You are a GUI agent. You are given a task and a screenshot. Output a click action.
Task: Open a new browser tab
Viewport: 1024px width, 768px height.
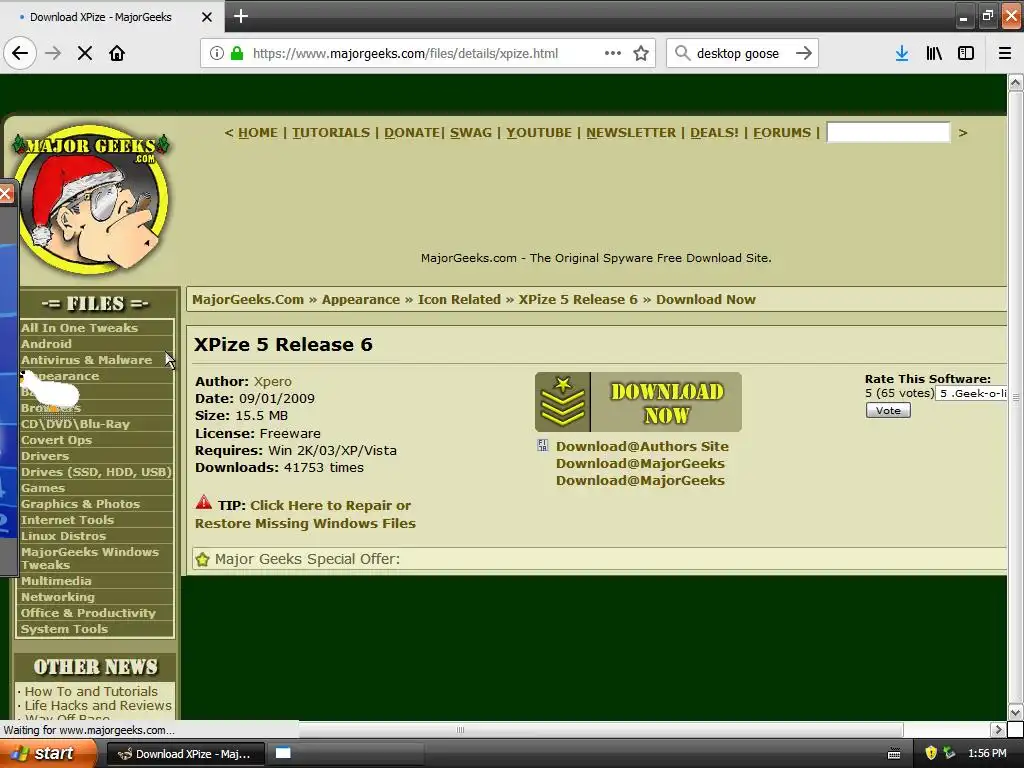(240, 16)
